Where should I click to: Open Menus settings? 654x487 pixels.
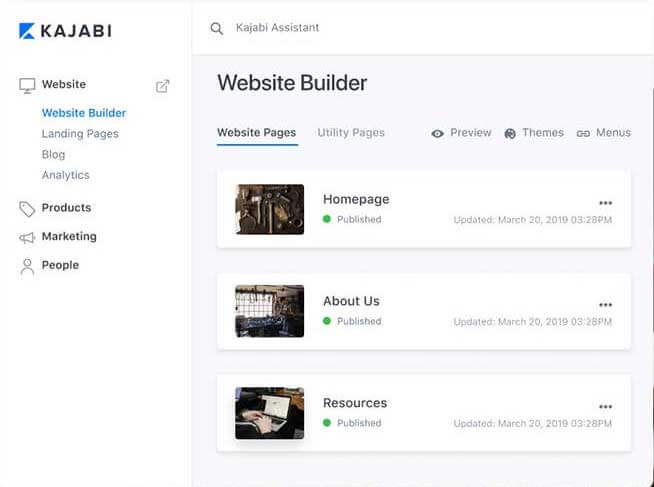[613, 133]
